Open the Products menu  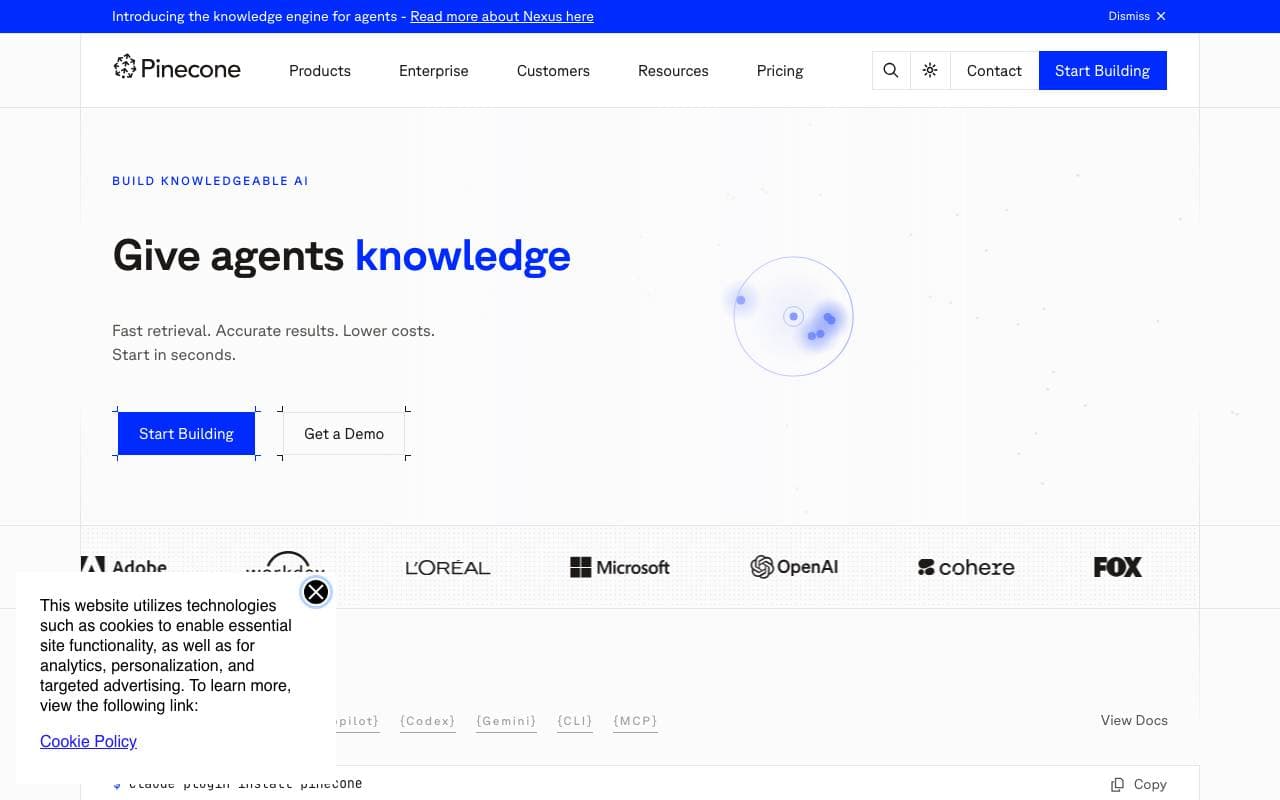click(x=320, y=71)
